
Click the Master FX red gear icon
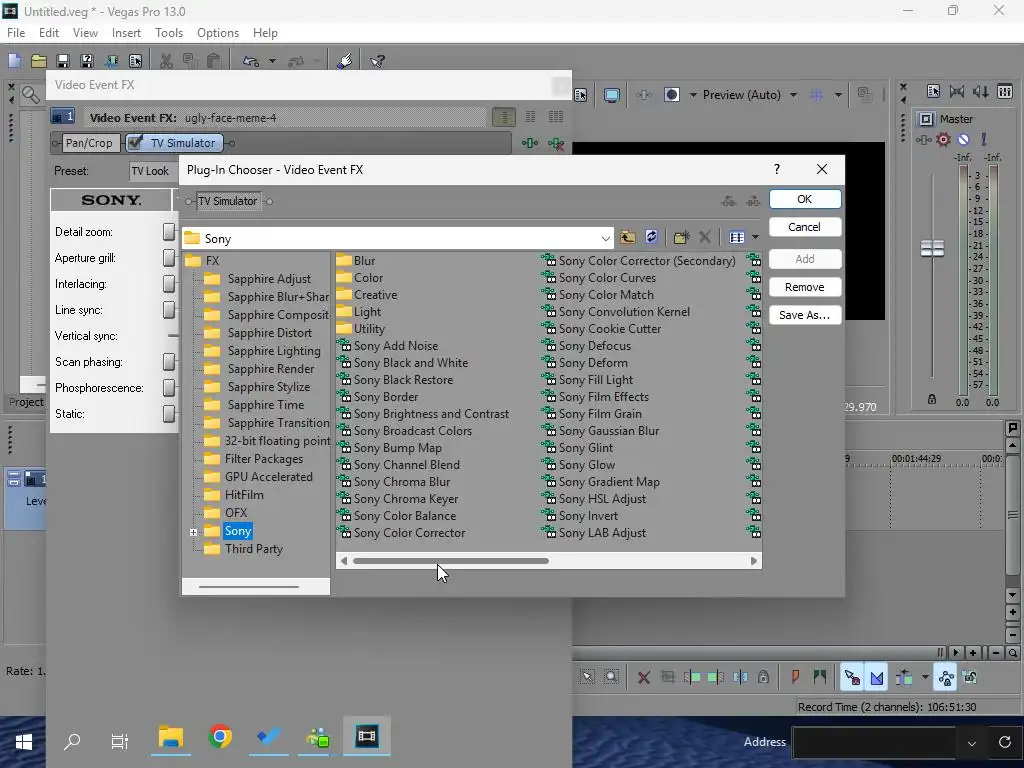coord(943,139)
